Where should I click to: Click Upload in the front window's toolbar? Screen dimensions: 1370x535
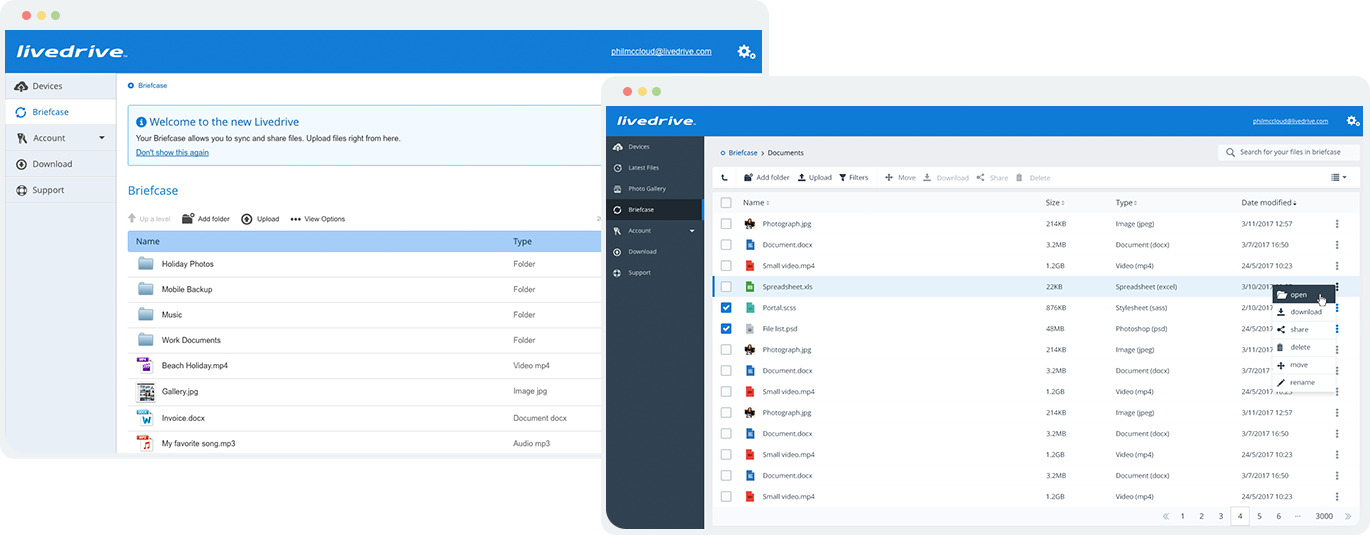tap(814, 178)
